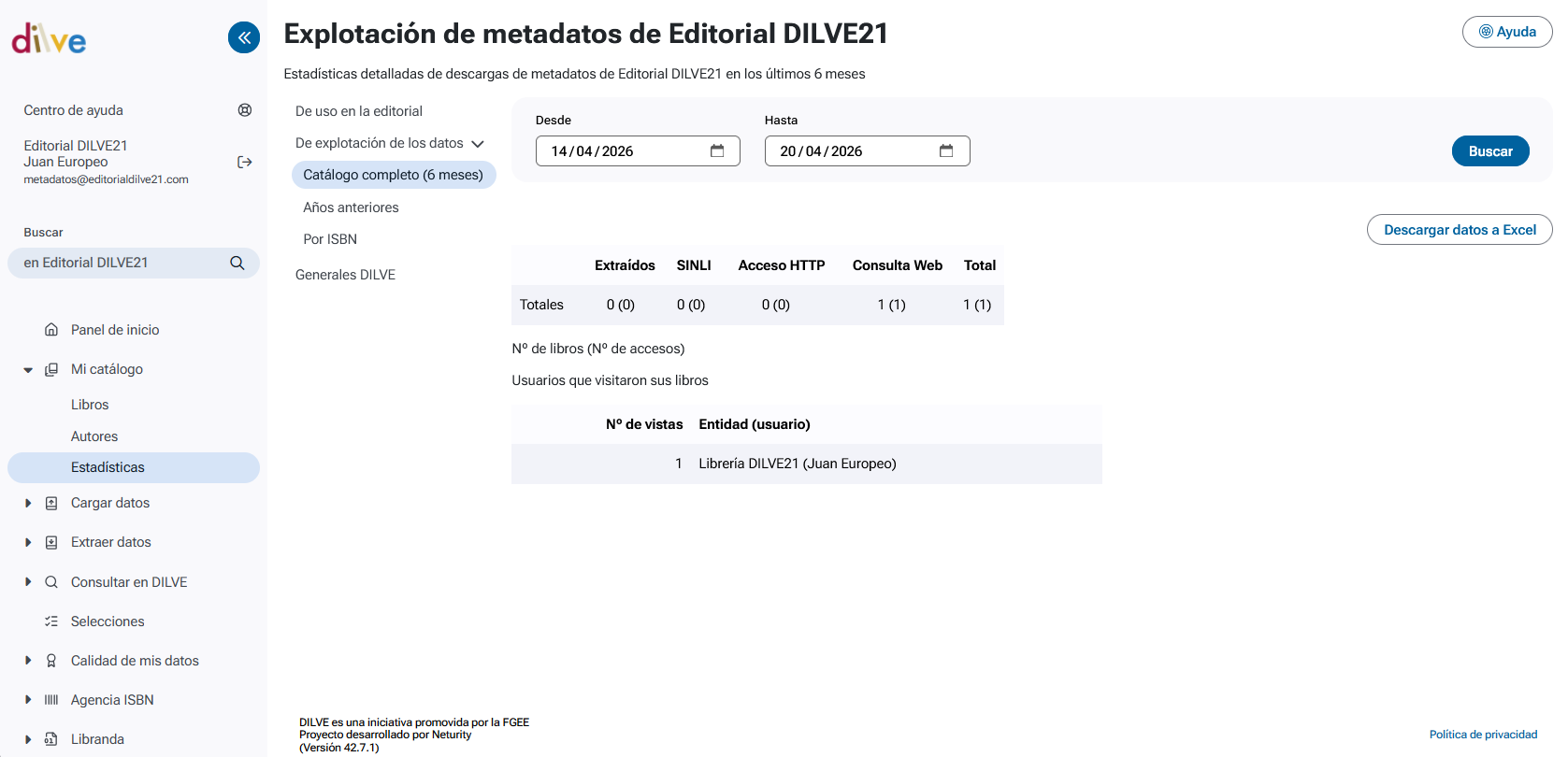Click the logout icon next to Juan Europeo

tap(245, 163)
